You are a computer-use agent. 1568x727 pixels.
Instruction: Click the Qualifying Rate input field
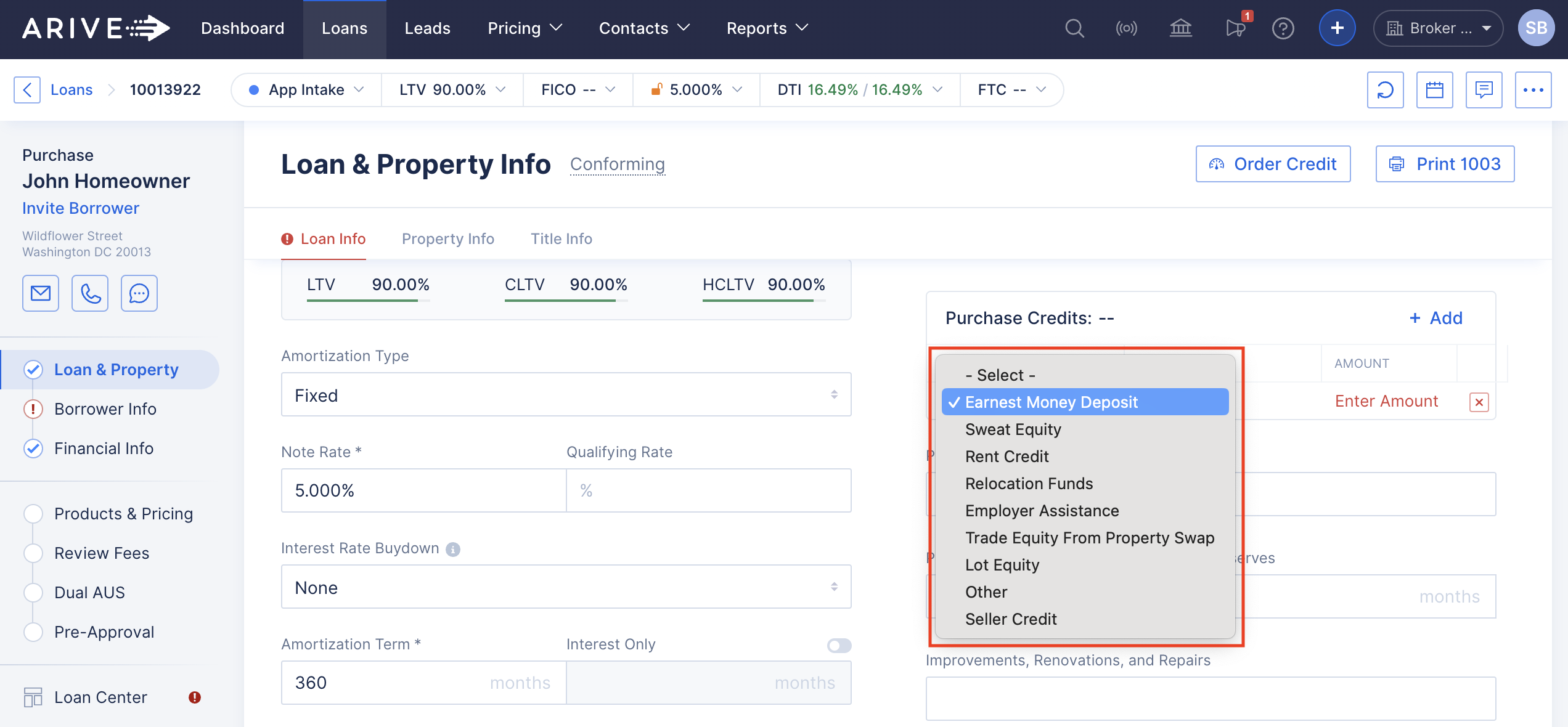(x=709, y=490)
